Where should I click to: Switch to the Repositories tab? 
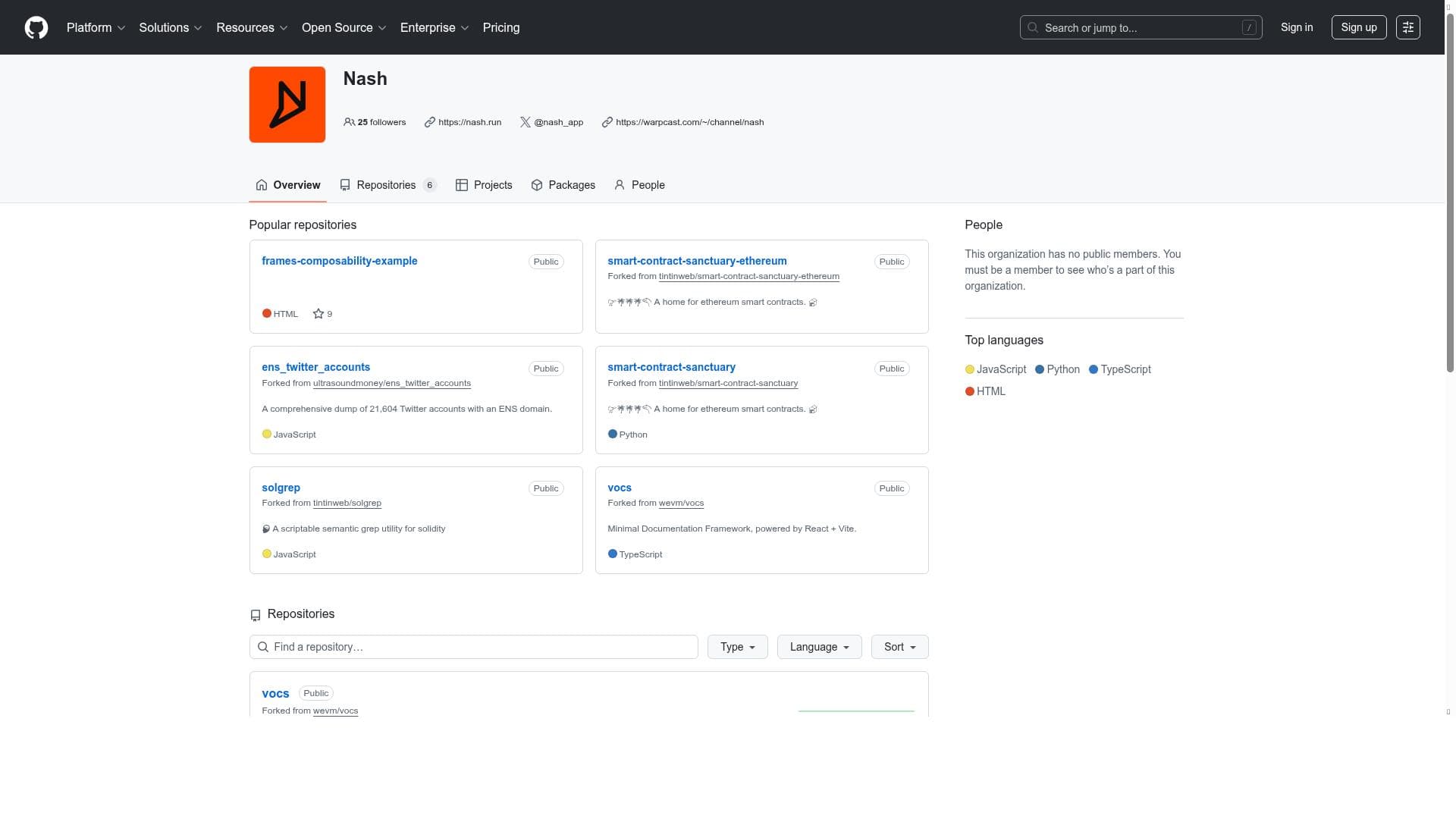[387, 185]
